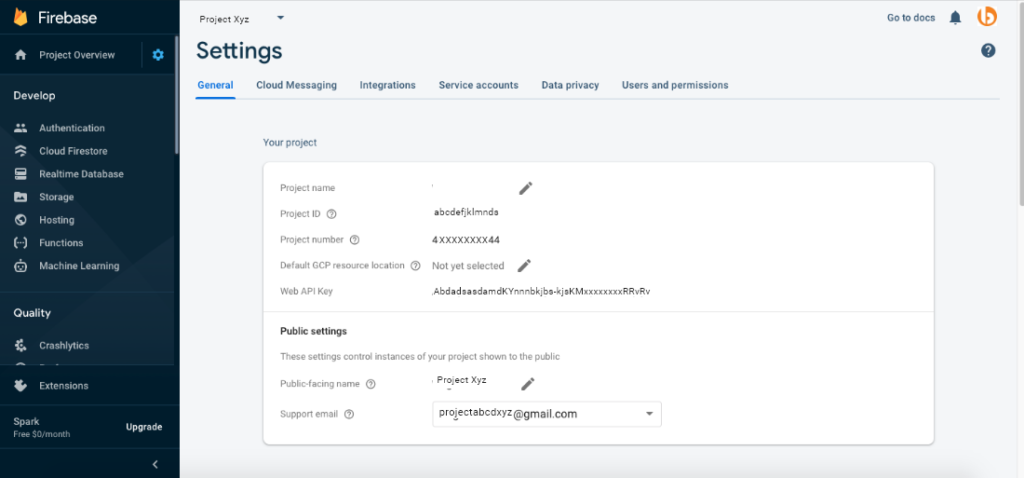Collapse the sidebar with chevron arrow
Screen dimensions: 1024x478
(x=155, y=464)
